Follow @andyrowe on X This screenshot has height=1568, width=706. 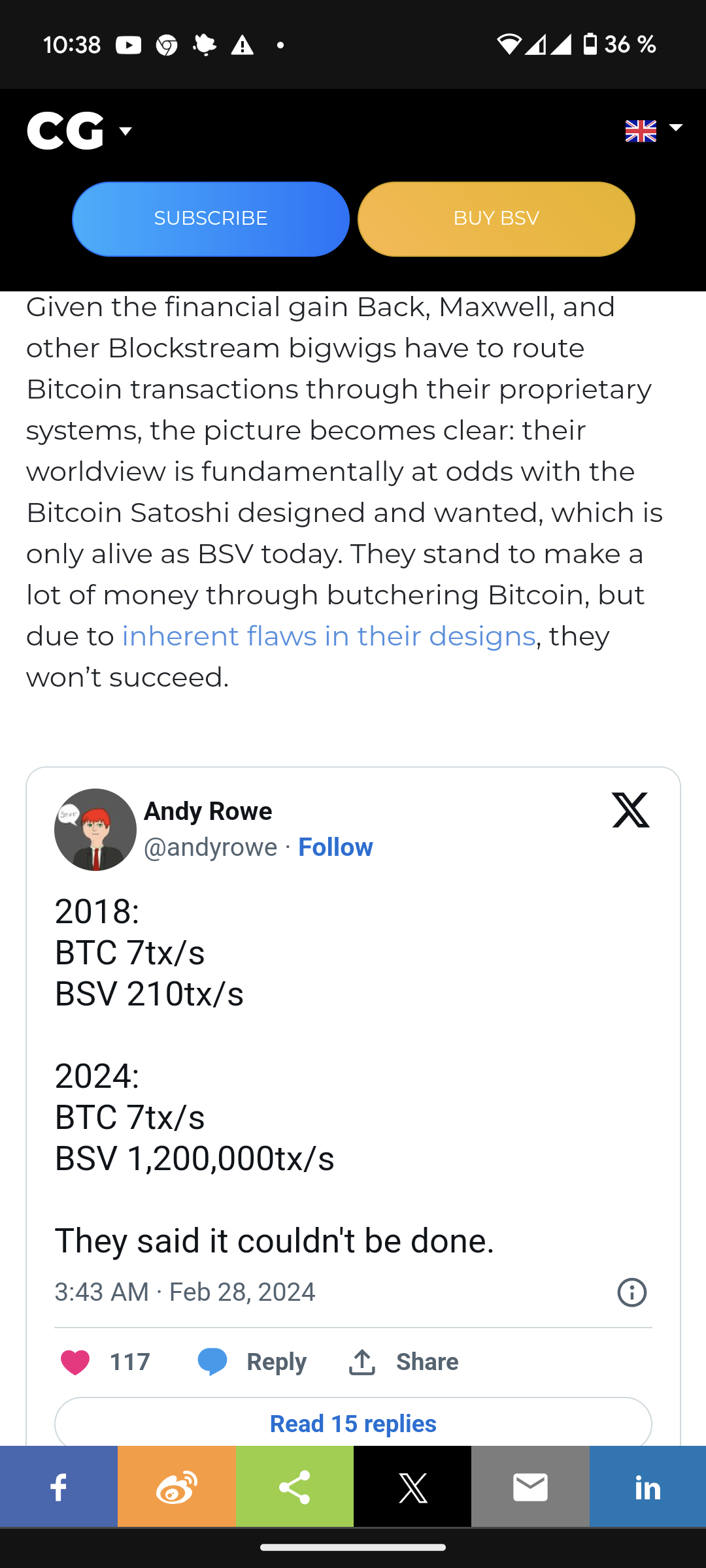(335, 847)
